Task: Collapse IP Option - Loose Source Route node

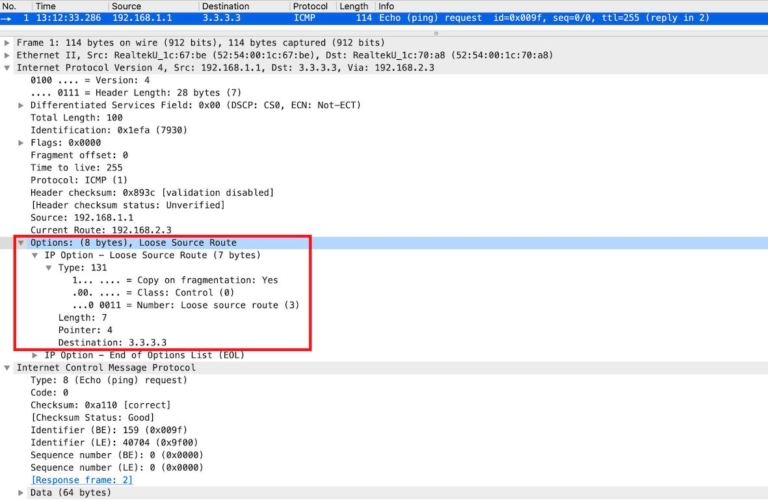Action: tap(36, 255)
